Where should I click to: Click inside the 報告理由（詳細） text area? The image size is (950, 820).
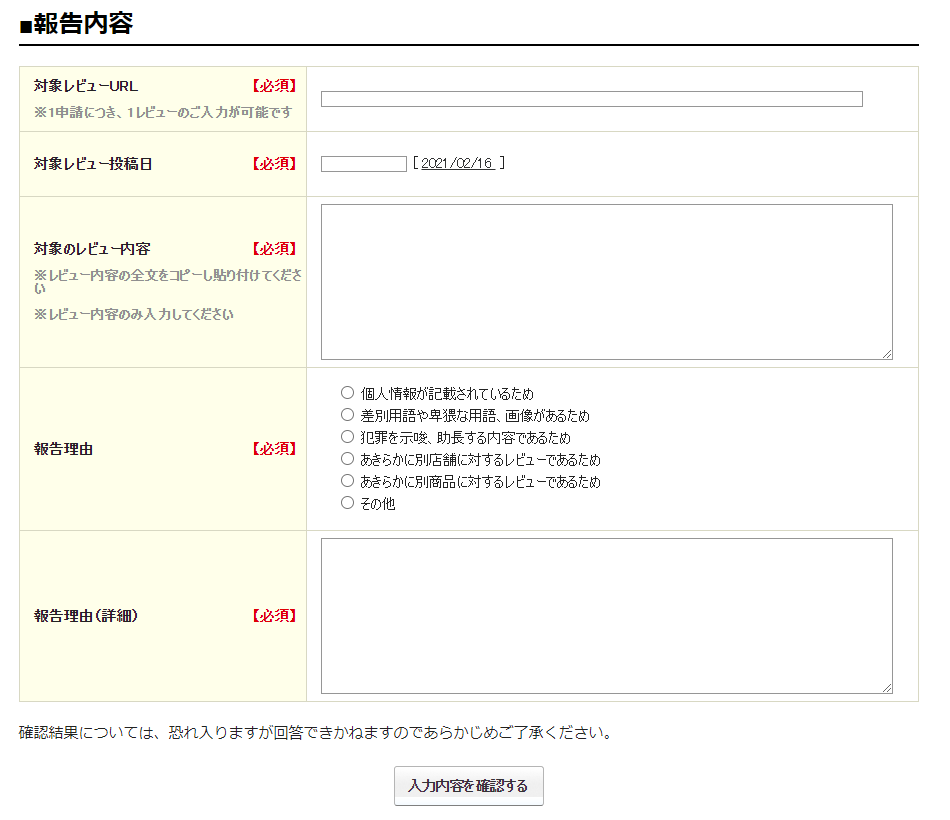click(606, 616)
